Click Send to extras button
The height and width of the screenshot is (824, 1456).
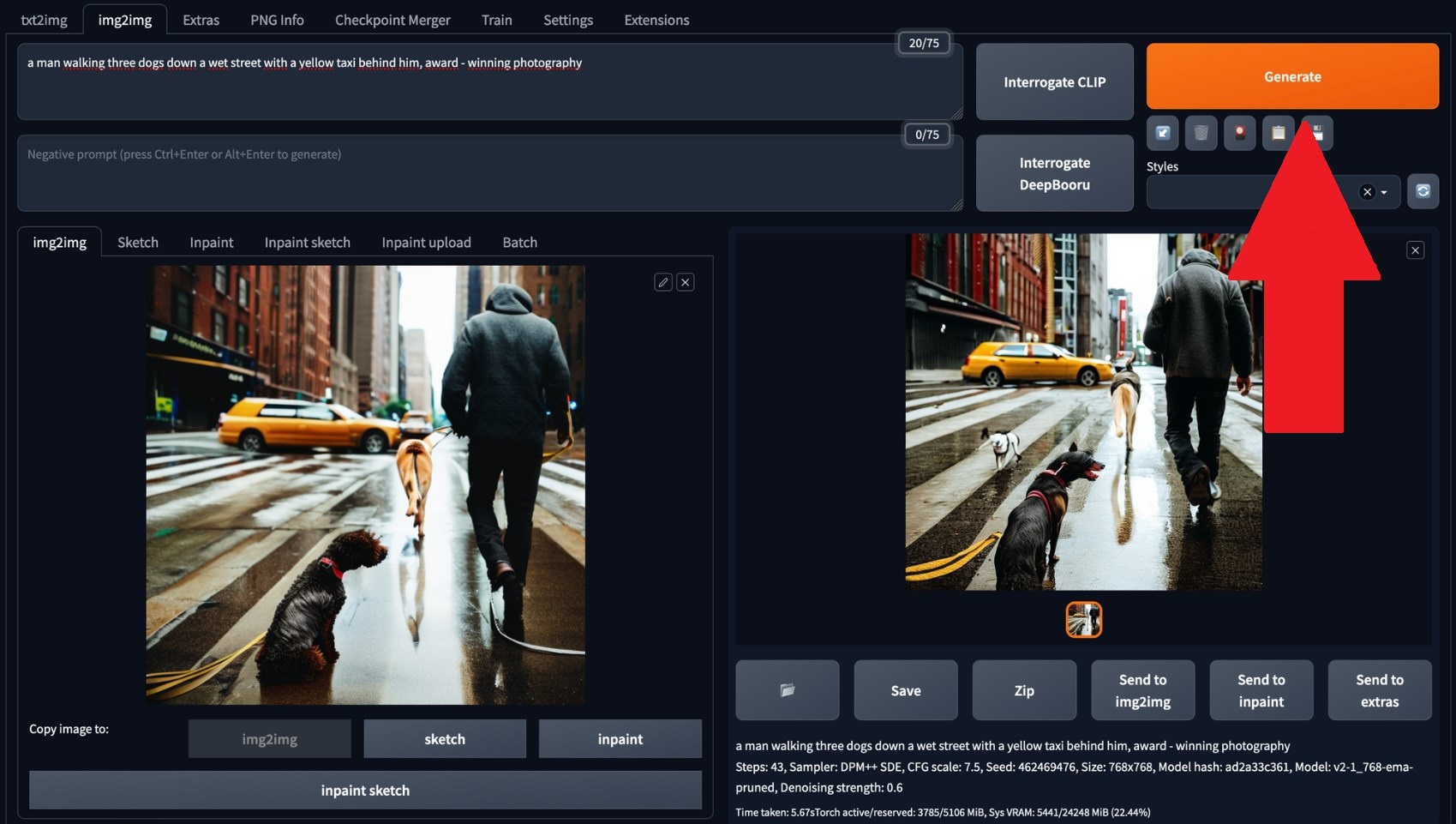click(x=1379, y=690)
